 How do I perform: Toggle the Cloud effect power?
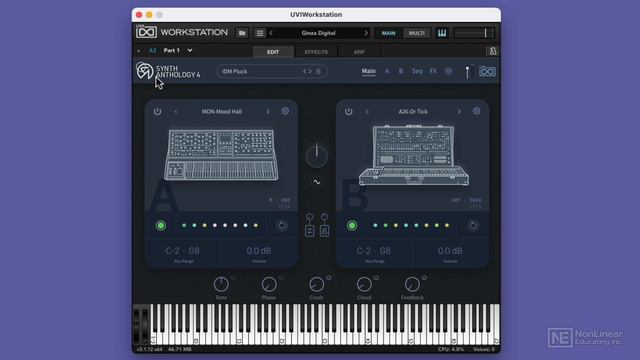pos(376,278)
